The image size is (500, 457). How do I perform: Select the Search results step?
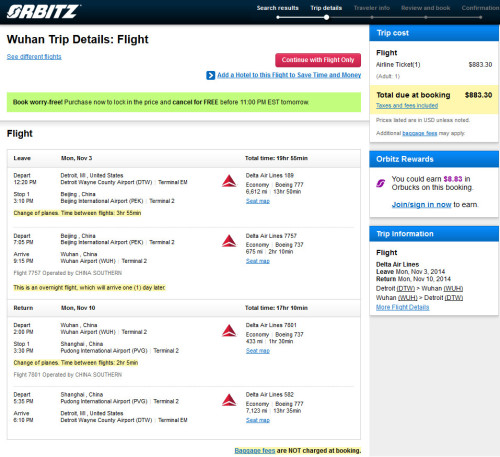278,8
